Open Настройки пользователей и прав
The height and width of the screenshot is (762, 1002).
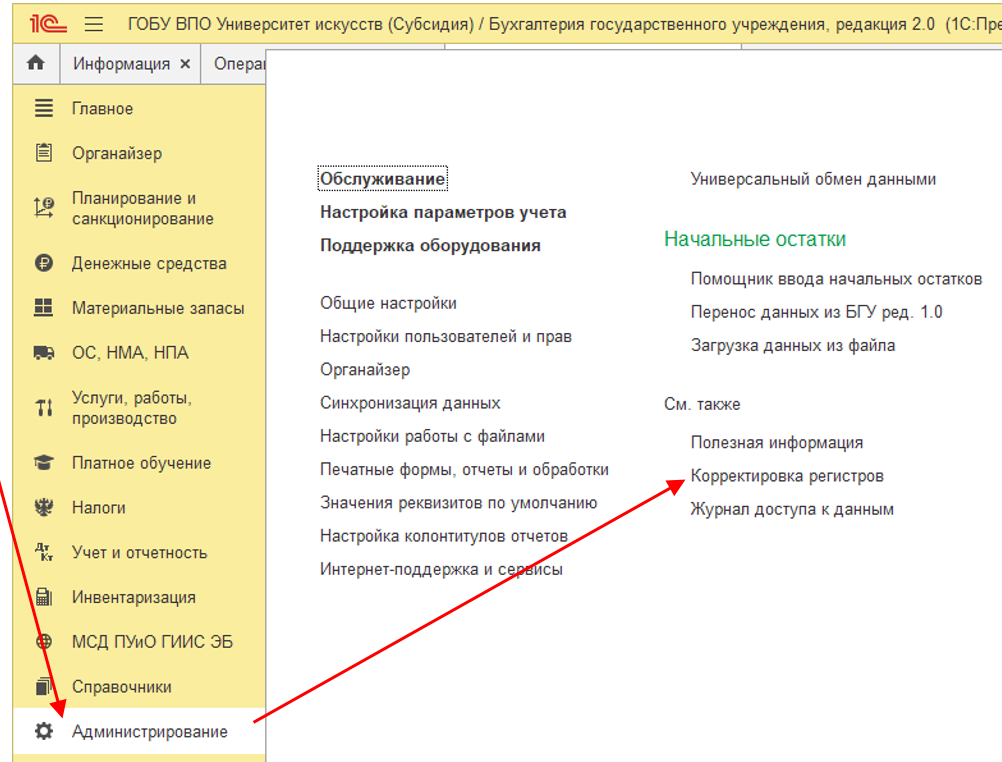(x=445, y=337)
